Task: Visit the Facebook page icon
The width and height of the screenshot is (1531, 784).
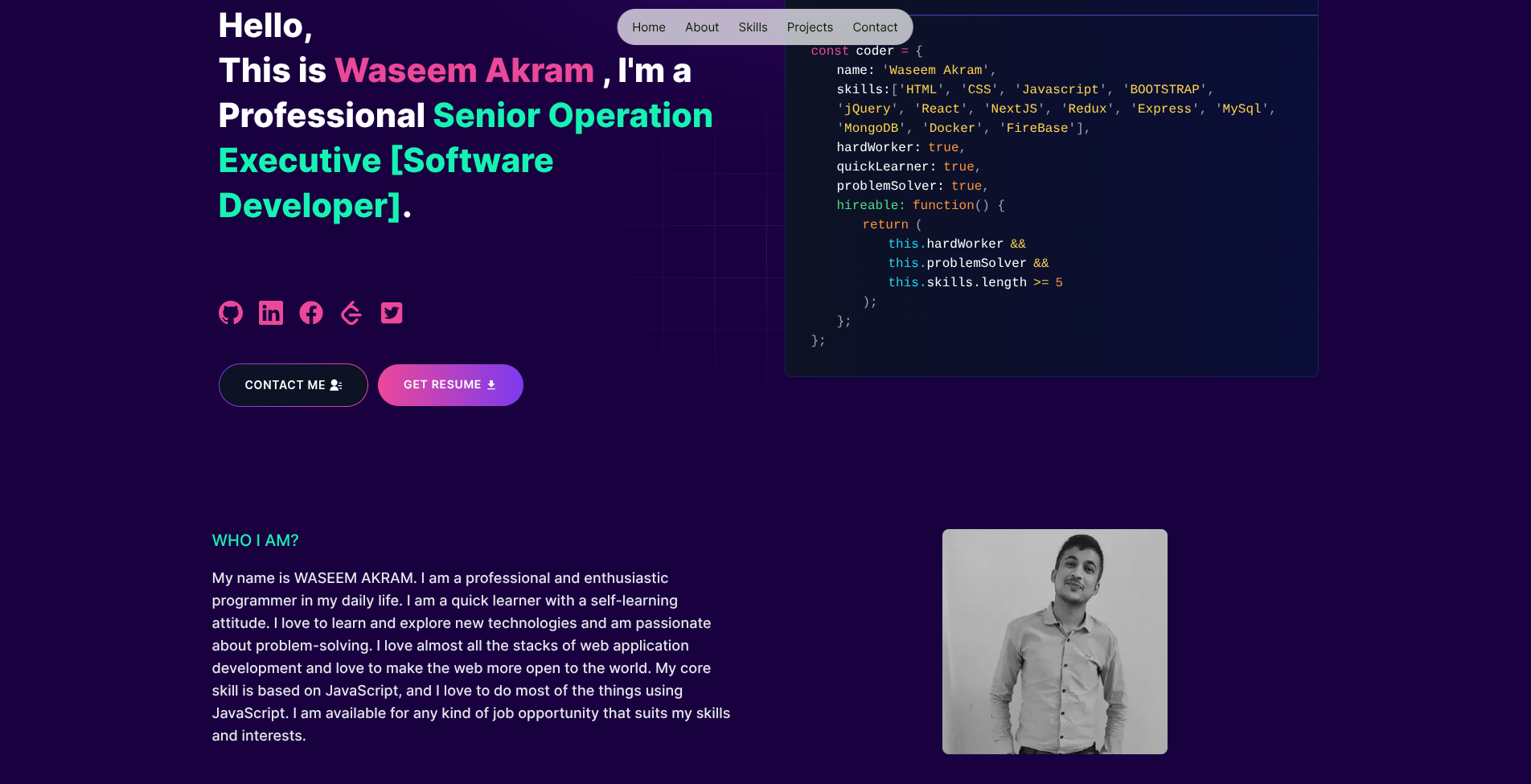Action: coord(310,313)
